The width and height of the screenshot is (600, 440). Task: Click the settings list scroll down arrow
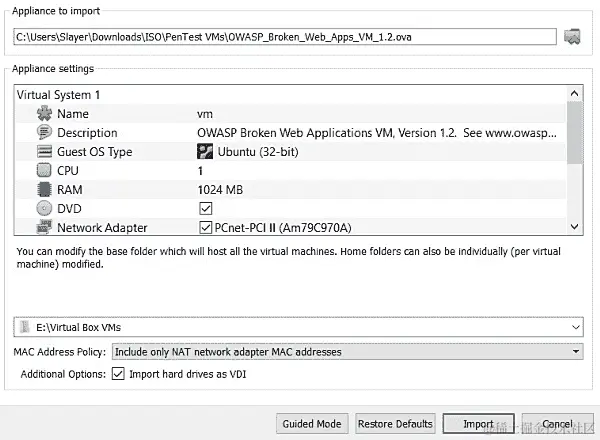coord(574,227)
